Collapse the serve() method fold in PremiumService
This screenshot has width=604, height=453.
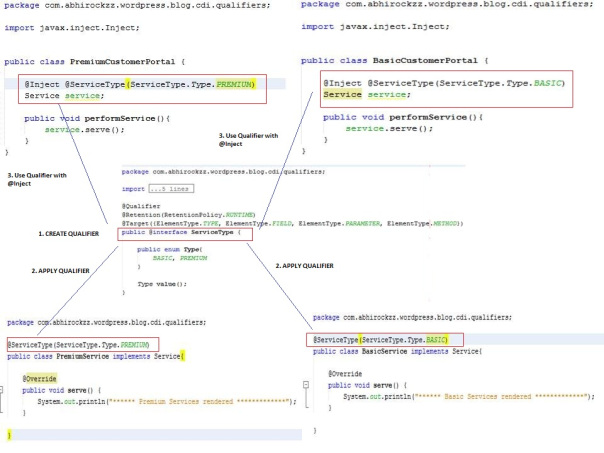click(5, 389)
